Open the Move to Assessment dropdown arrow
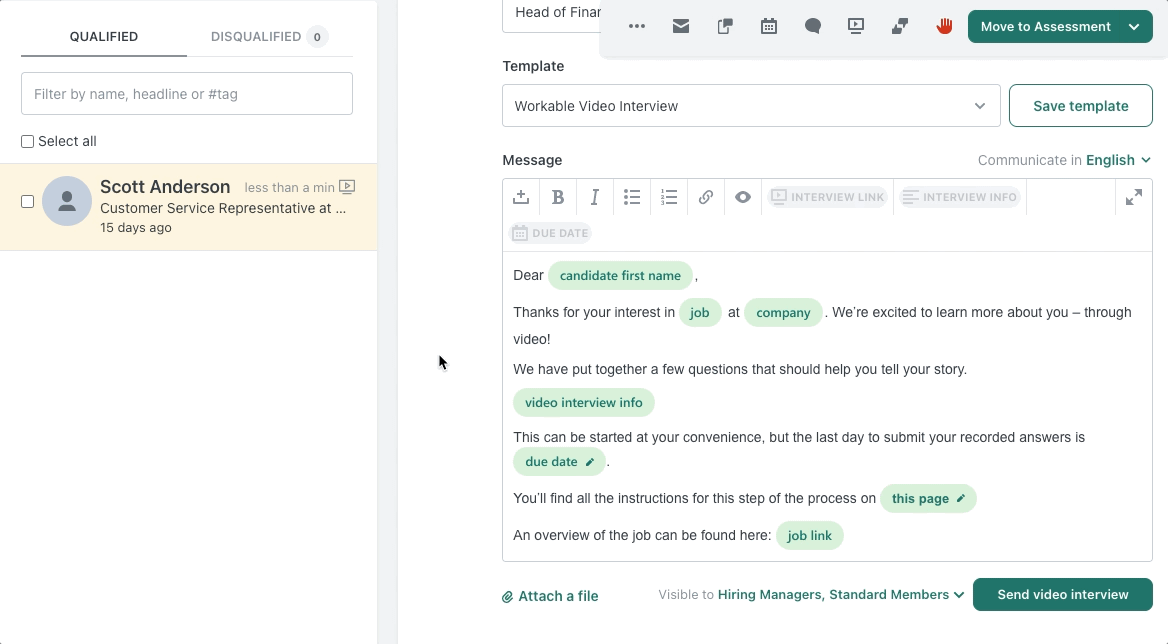1168x644 pixels. (x=1134, y=27)
